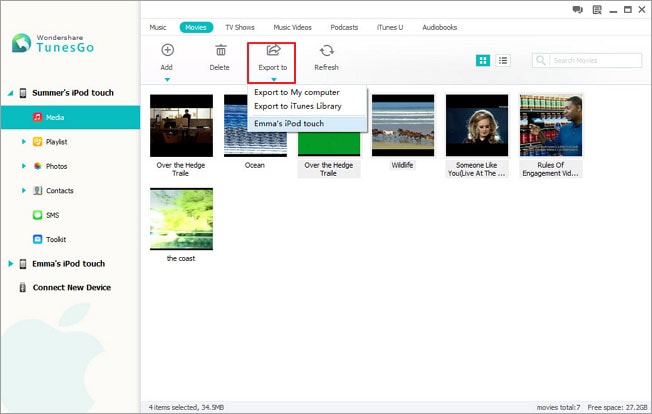Open the feedback chat icon in title bar
This screenshot has height=414, width=652.
pos(577,10)
